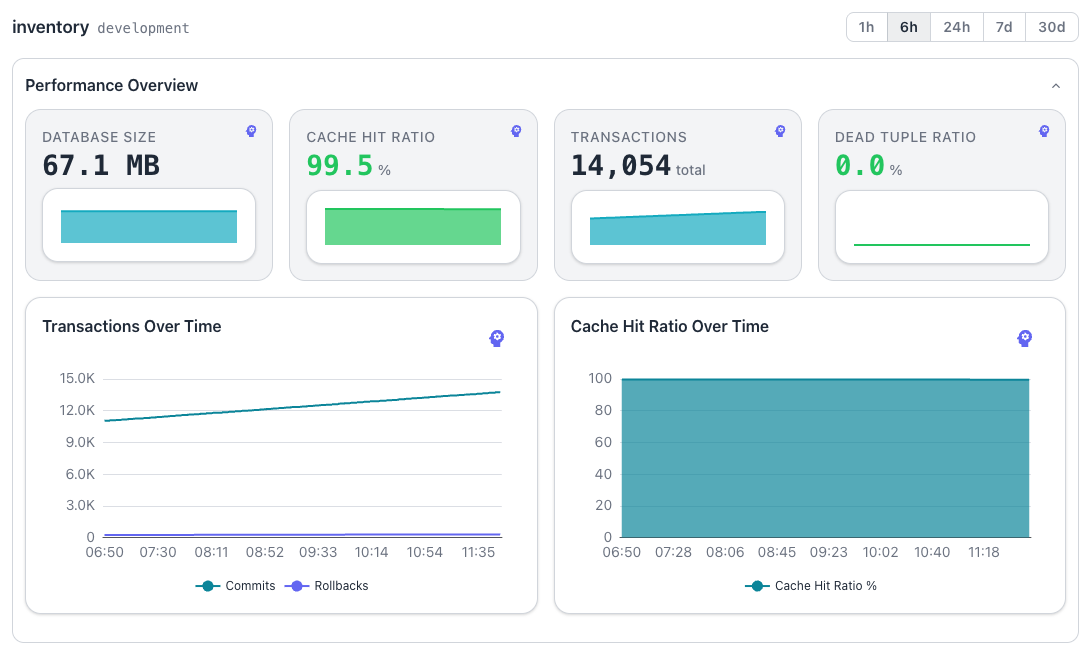
Task: Click the DEAD TUPLE RATIO card label
Action: point(905,137)
